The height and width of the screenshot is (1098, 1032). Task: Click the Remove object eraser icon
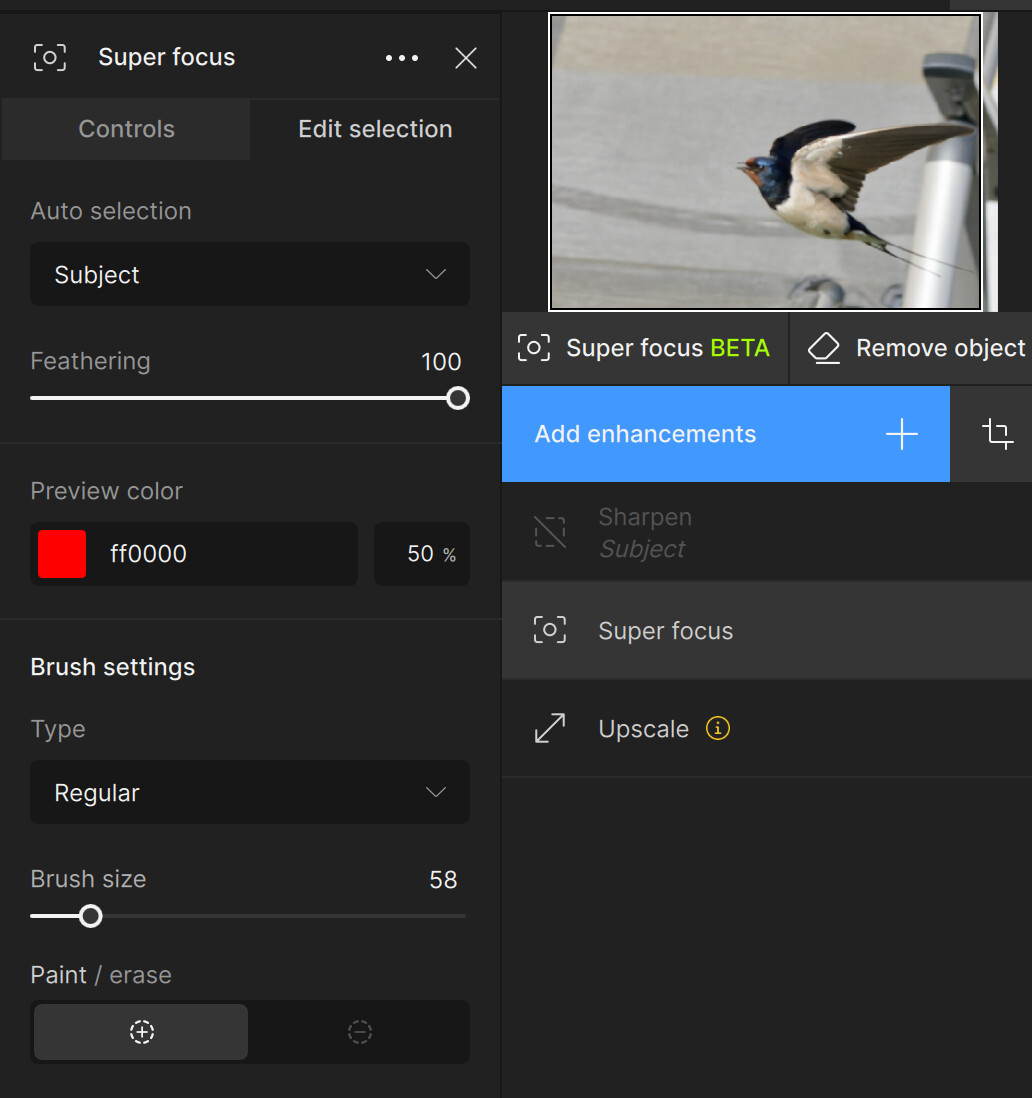coord(824,348)
